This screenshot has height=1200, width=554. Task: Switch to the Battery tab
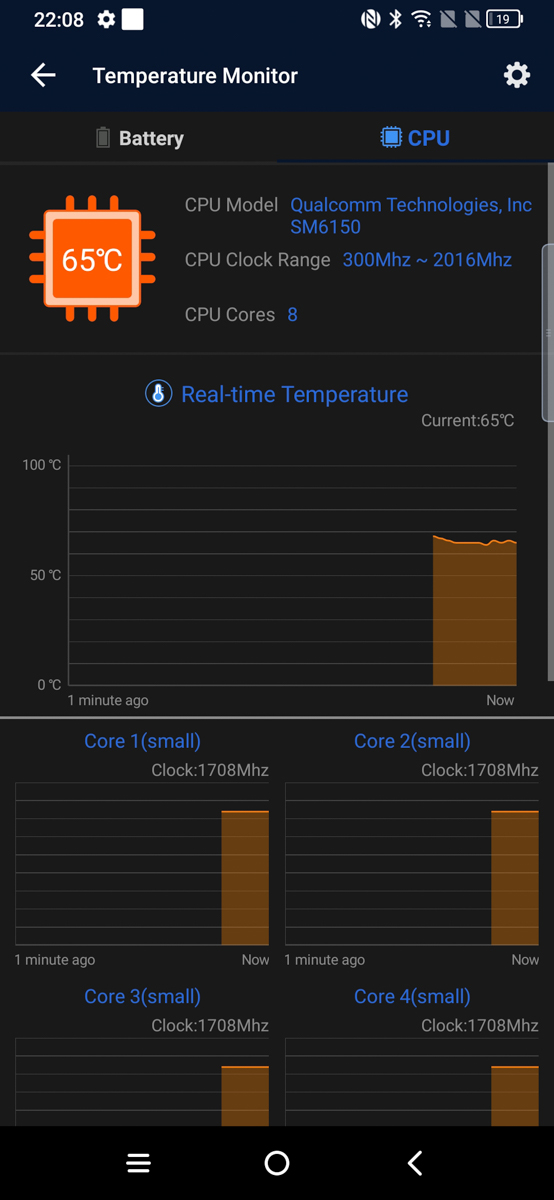139,138
